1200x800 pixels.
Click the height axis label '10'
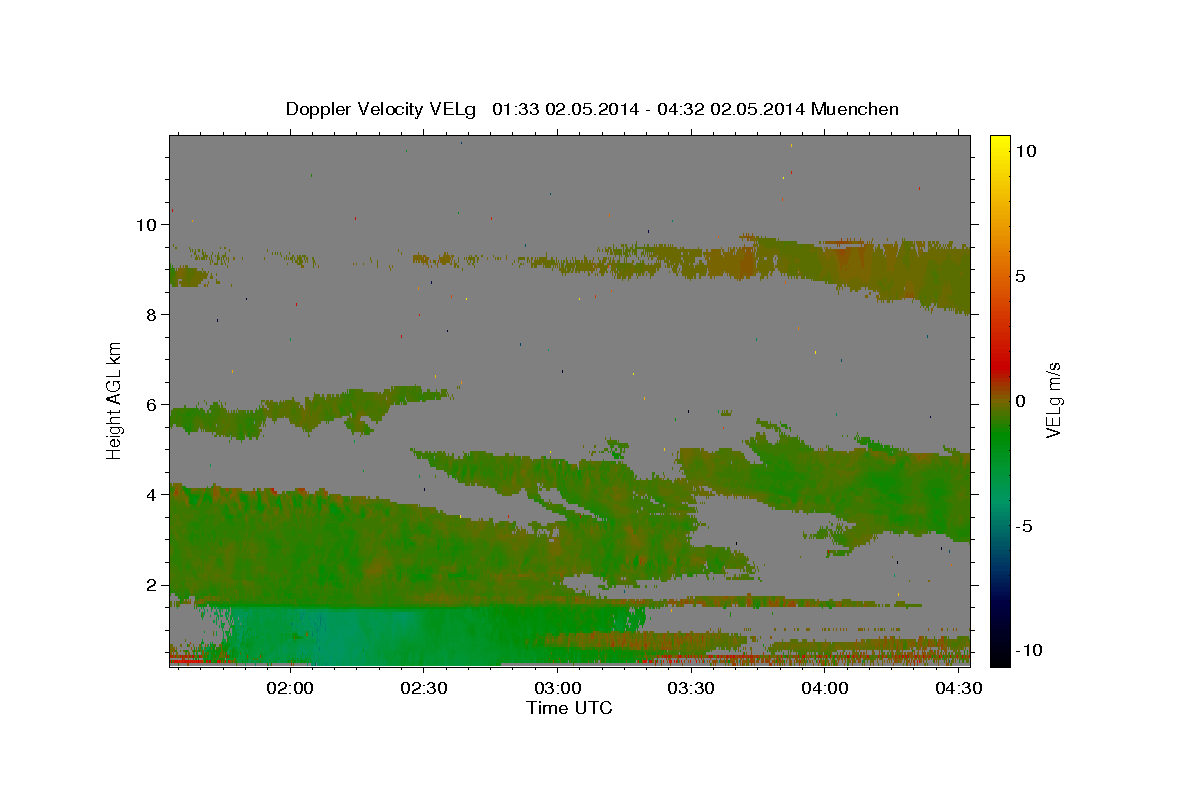pos(146,224)
